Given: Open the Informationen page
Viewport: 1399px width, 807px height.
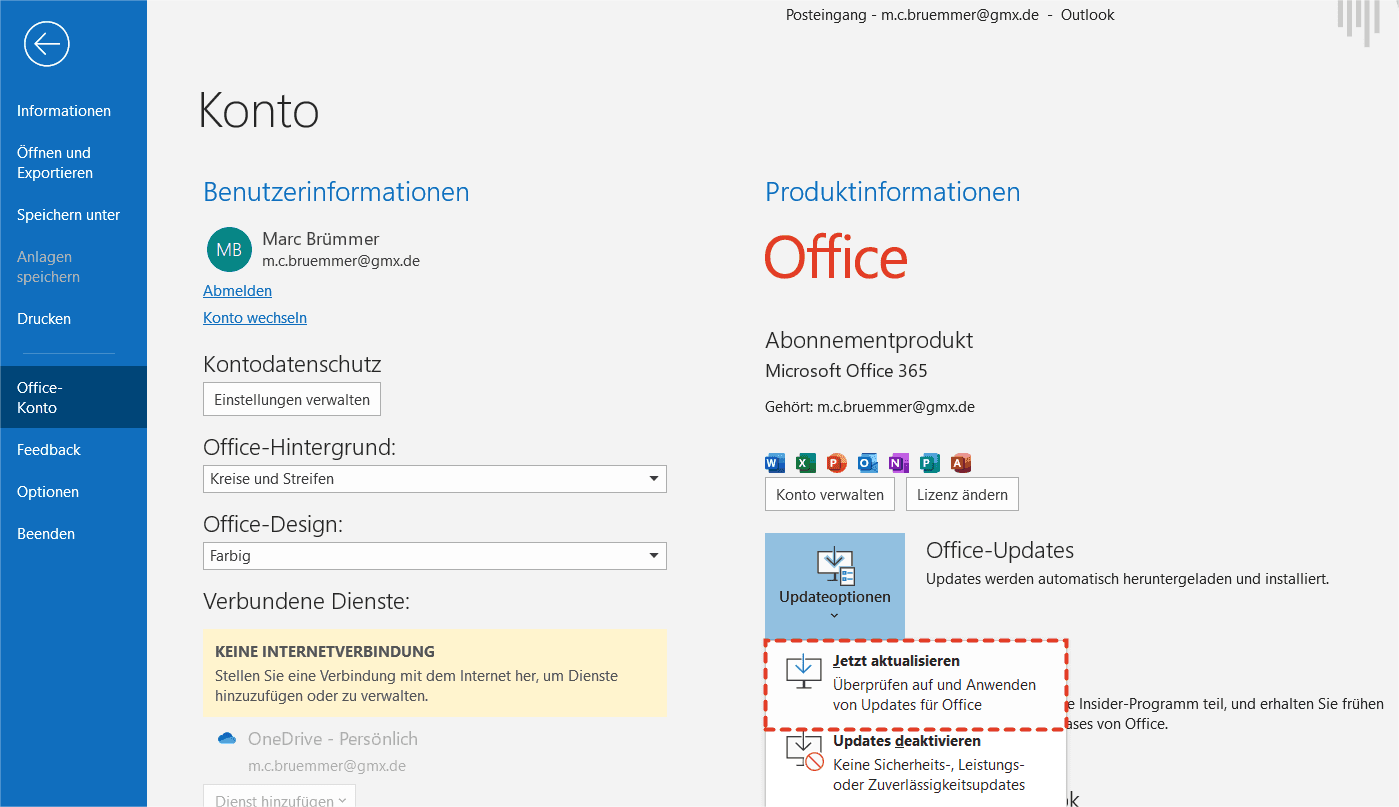Looking at the screenshot, I should coord(64,111).
